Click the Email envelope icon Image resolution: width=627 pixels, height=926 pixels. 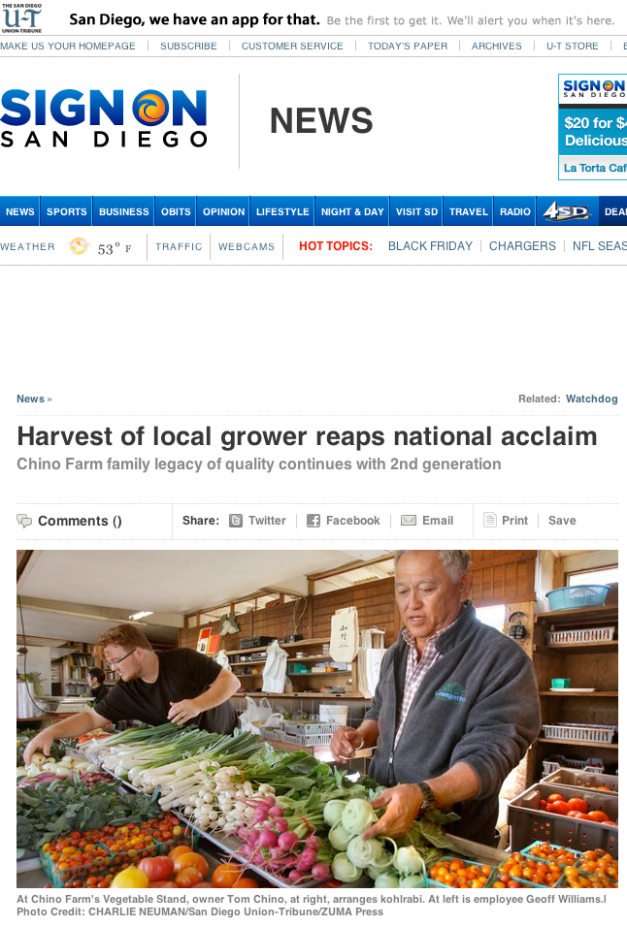(x=409, y=520)
